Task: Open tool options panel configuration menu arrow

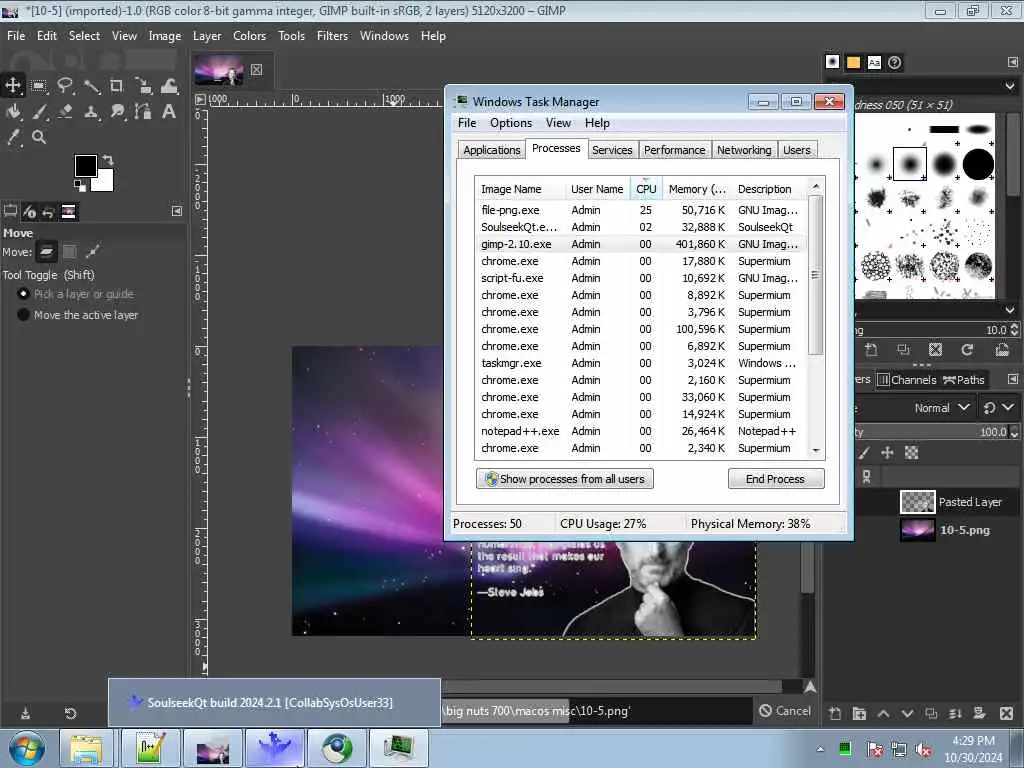Action: tap(177, 211)
